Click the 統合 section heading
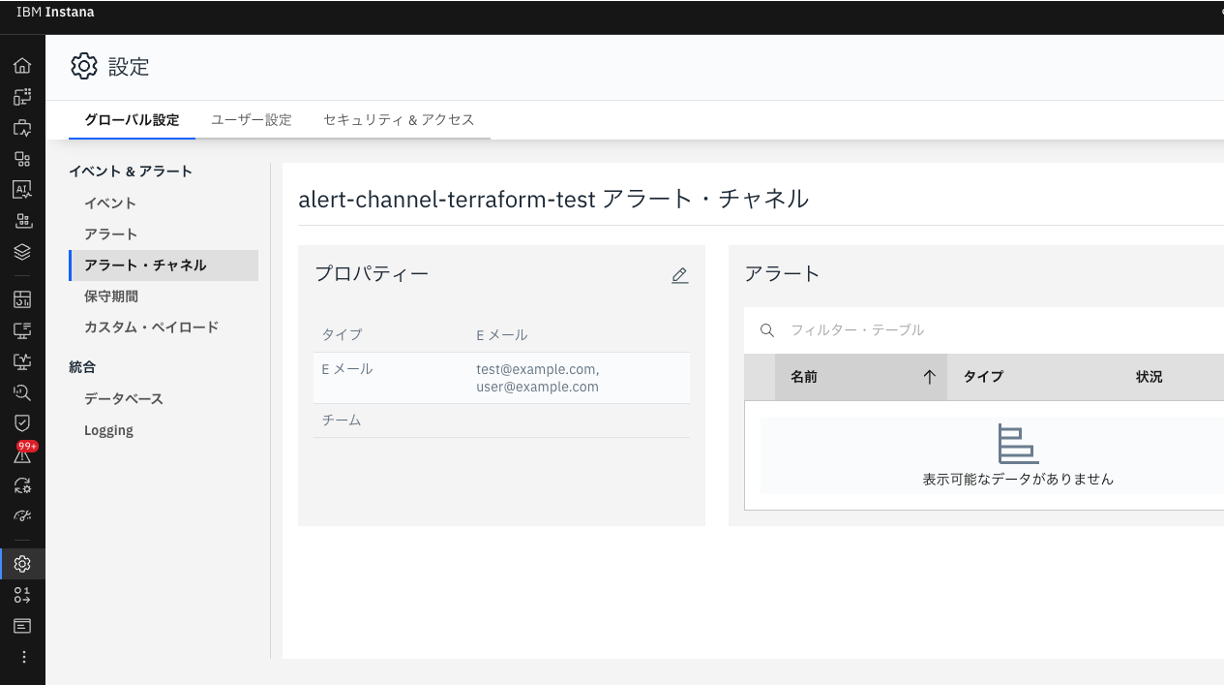This screenshot has height=686, width=1224. click(82, 367)
